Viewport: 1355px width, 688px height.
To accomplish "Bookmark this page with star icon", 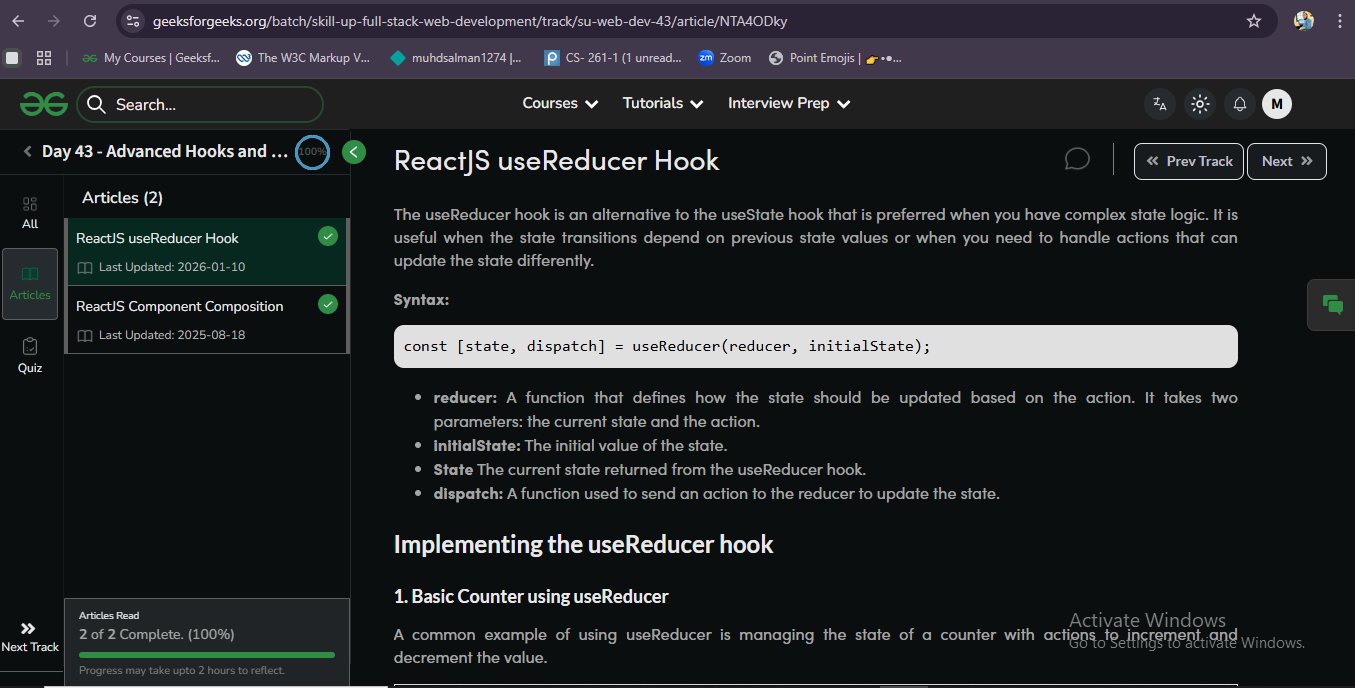I will click(1254, 21).
